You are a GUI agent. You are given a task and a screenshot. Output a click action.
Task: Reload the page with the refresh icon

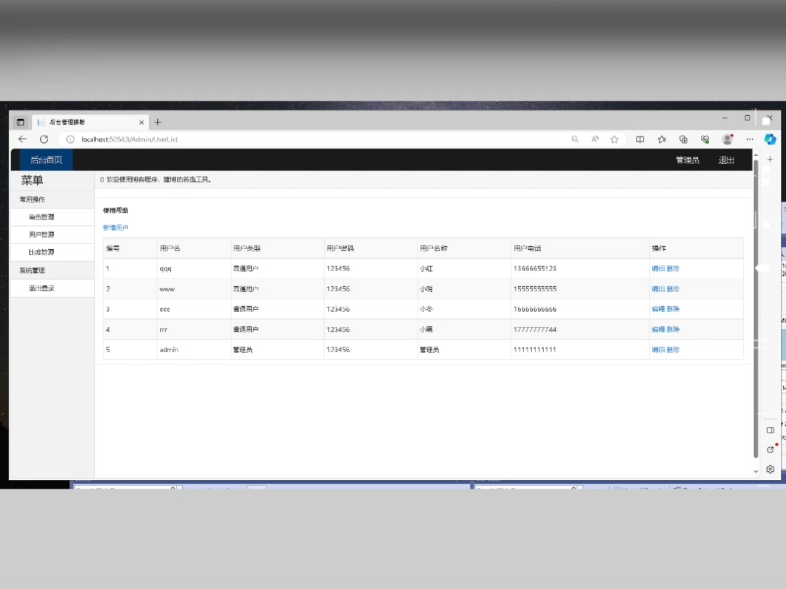pyautogui.click(x=44, y=139)
